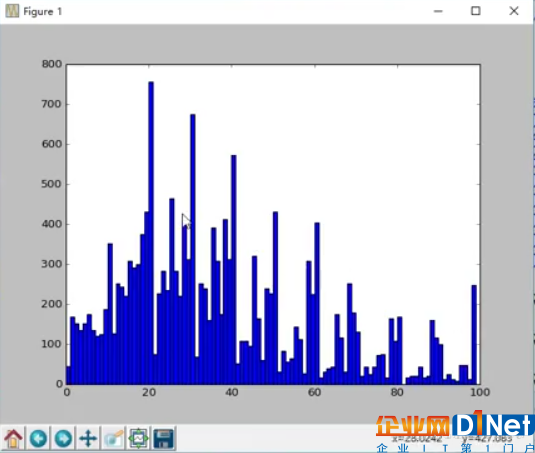
Task: Maximize the Figure 1 window
Action: point(476,11)
